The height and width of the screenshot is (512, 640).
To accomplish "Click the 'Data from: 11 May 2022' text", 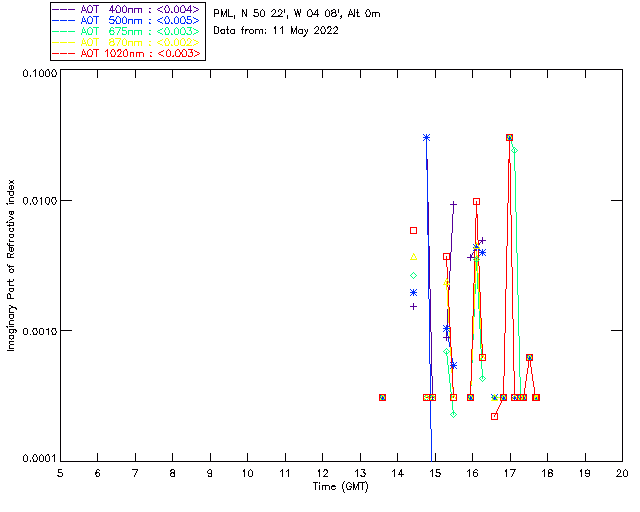I will tap(276, 31).
